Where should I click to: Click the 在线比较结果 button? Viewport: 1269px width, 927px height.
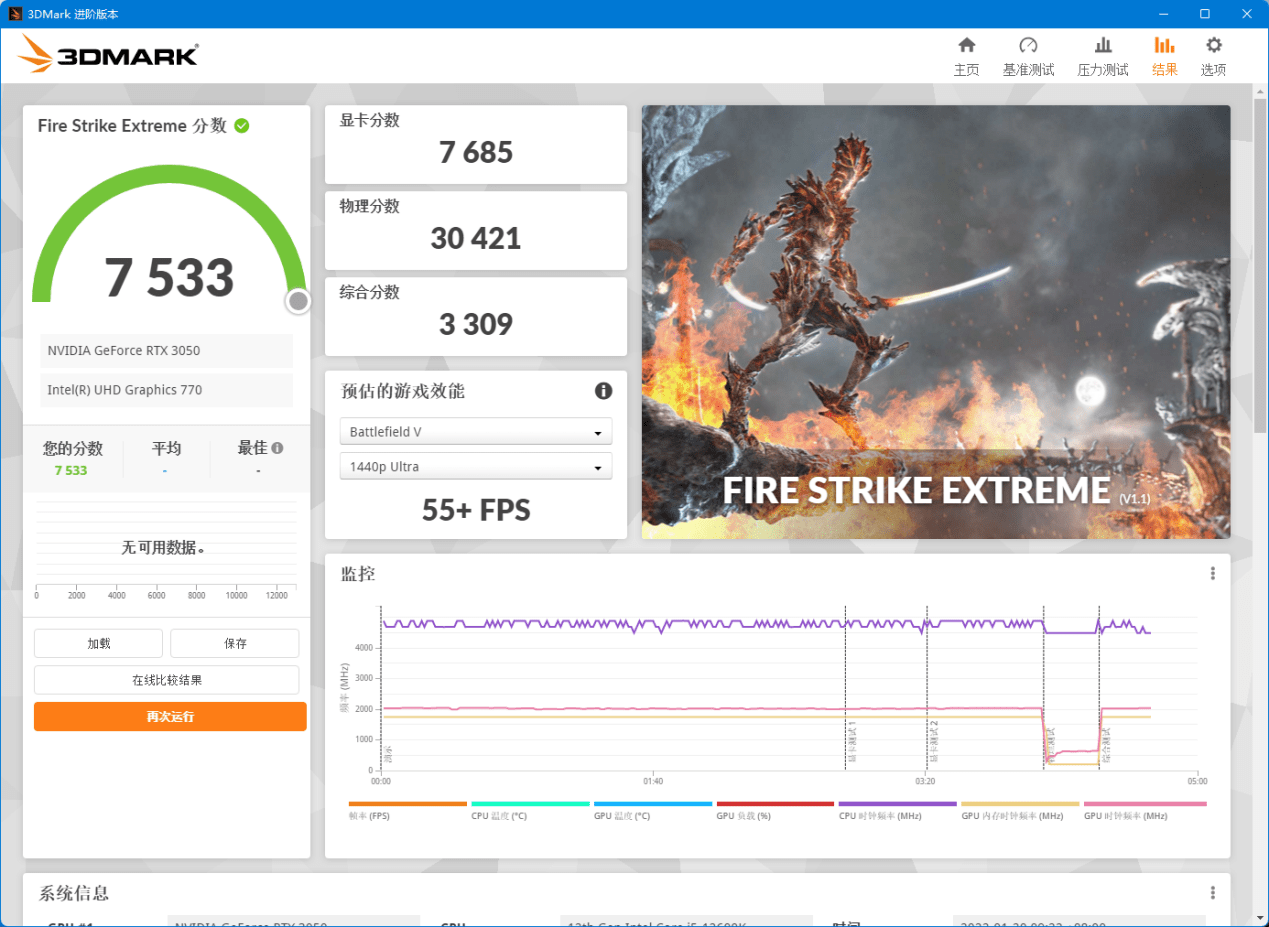pyautogui.click(x=166, y=679)
